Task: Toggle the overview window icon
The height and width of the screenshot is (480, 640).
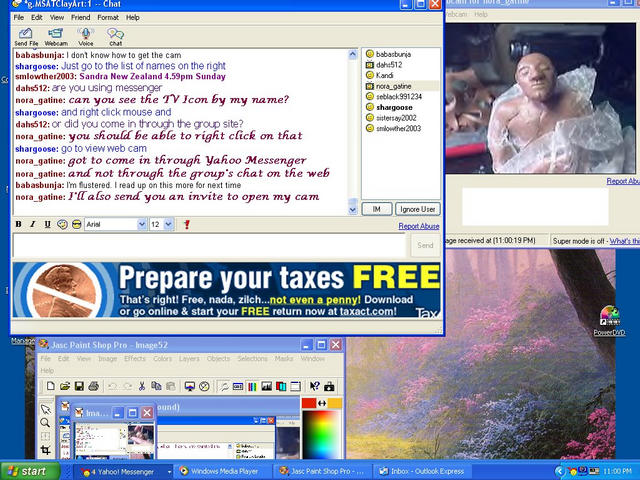Action: point(296,386)
